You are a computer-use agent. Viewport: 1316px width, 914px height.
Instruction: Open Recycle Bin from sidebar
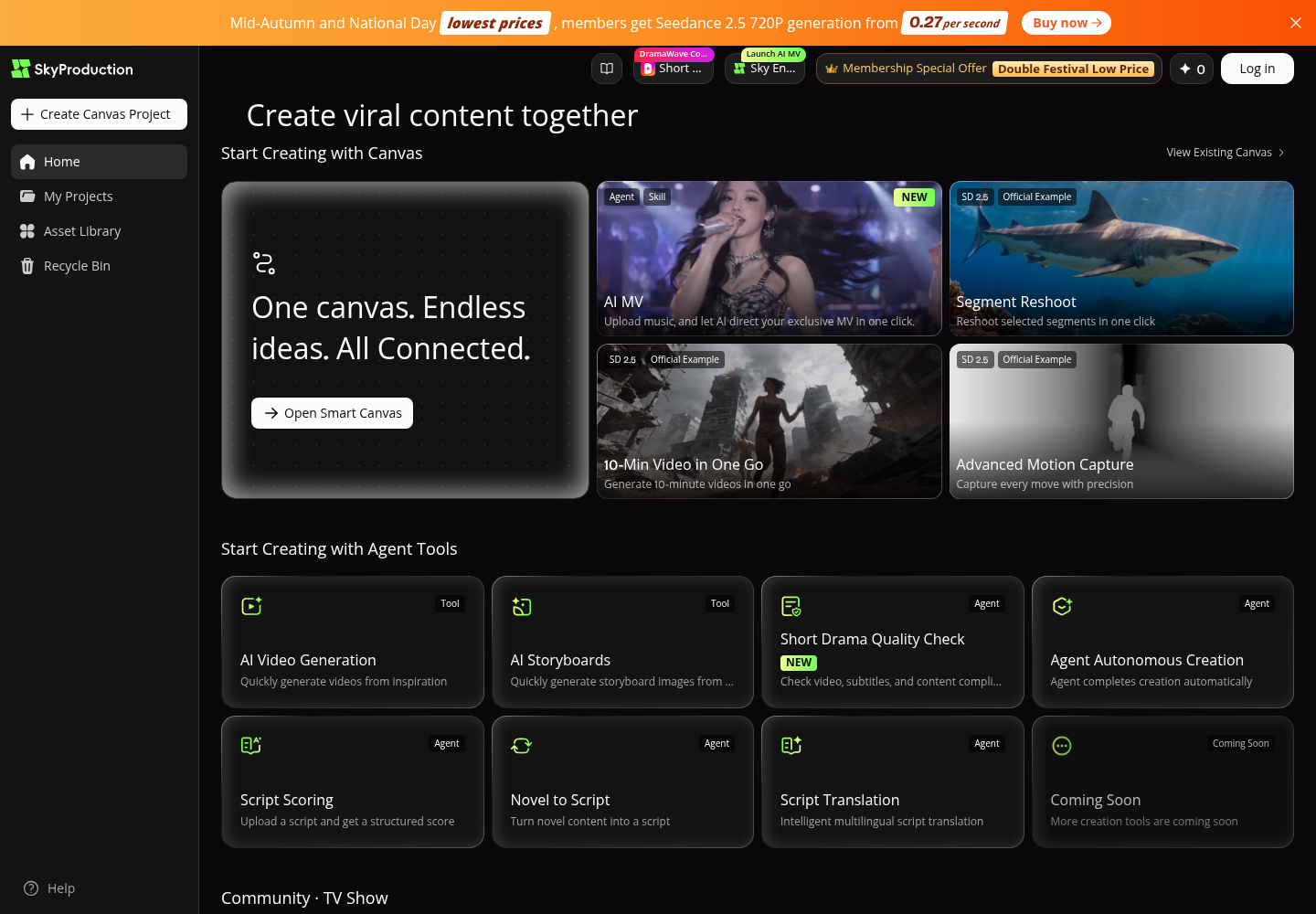99,266
